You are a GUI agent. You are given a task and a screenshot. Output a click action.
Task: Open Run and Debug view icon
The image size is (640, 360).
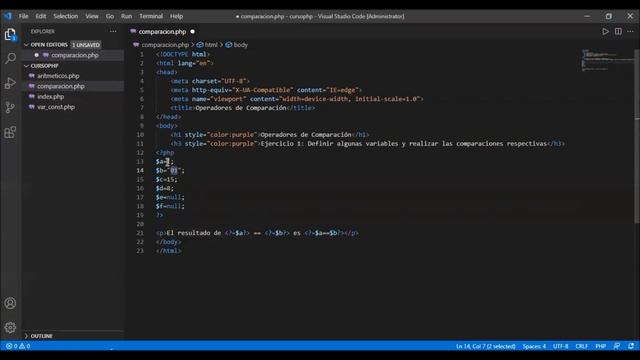click(10, 83)
